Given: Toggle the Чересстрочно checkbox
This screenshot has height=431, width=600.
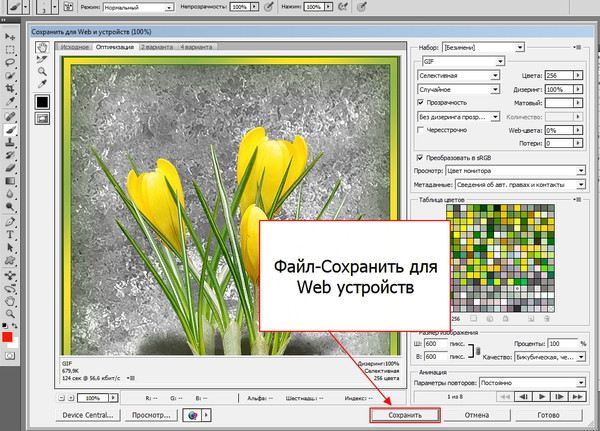Looking at the screenshot, I should (421, 130).
